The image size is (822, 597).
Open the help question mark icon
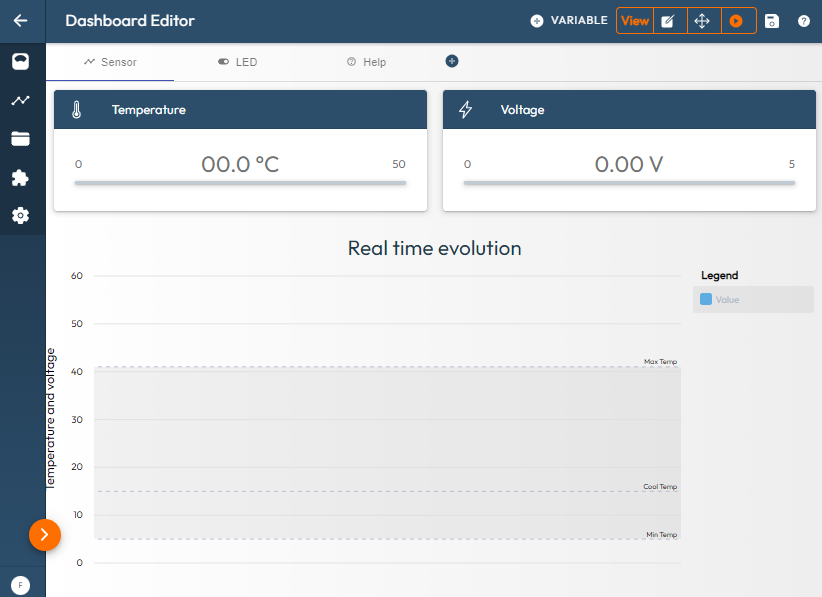pos(804,21)
